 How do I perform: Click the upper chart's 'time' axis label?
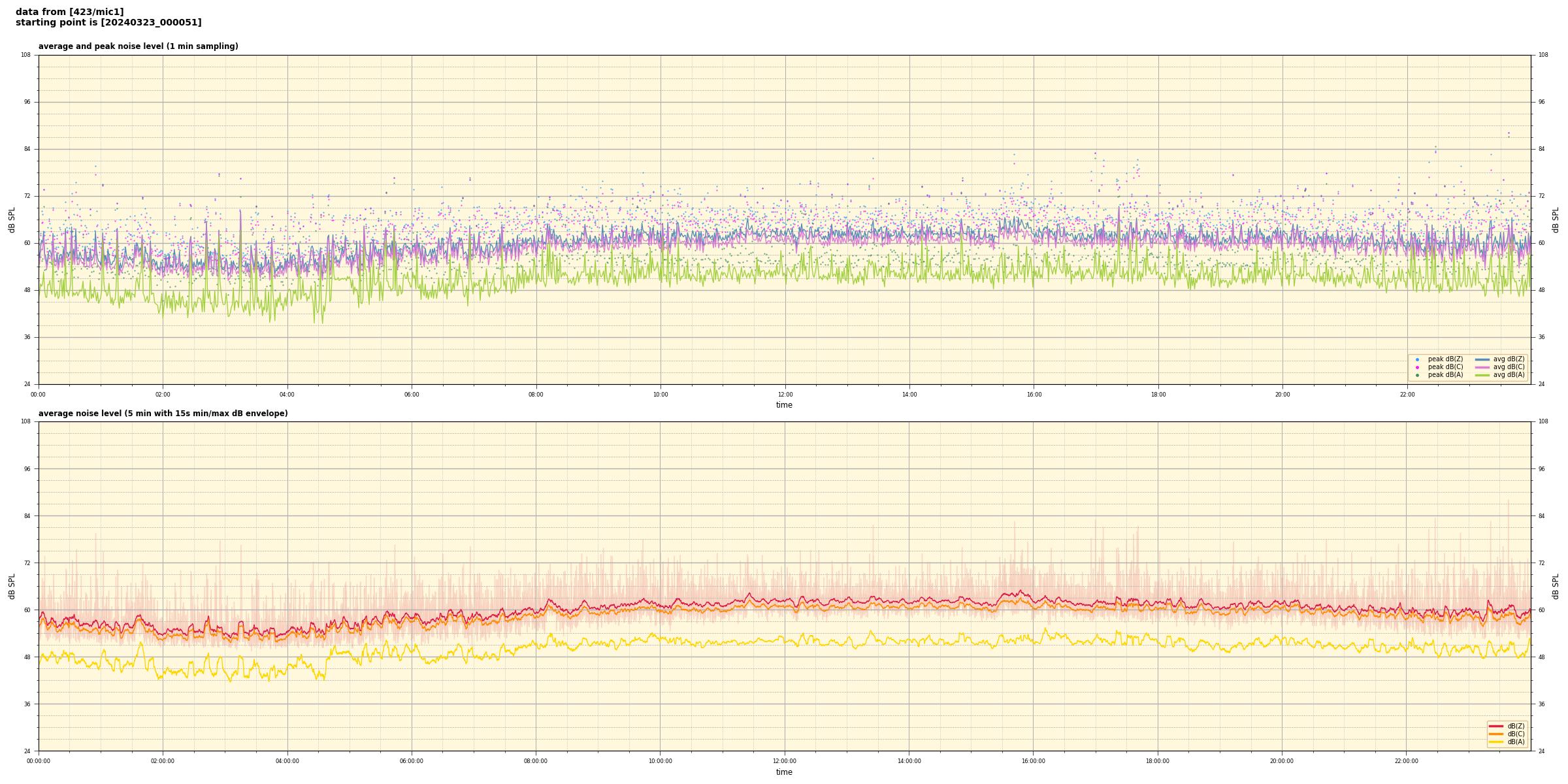point(784,405)
